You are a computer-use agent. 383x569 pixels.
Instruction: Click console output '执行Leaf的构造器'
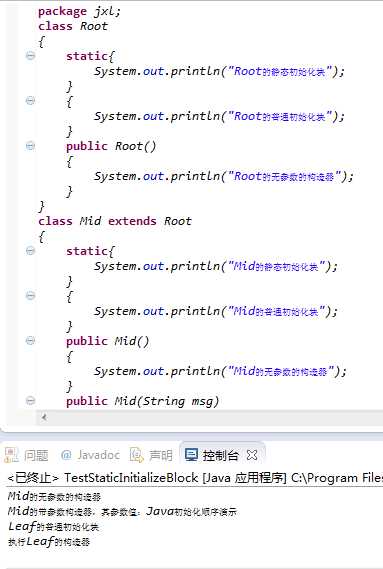tap(49, 542)
